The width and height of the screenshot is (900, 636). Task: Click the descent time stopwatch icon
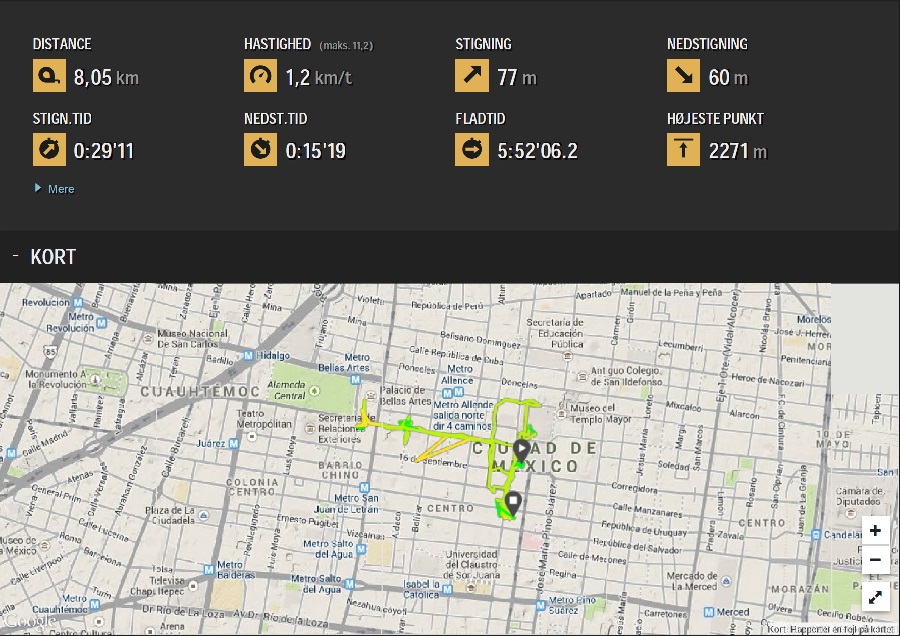[261, 150]
